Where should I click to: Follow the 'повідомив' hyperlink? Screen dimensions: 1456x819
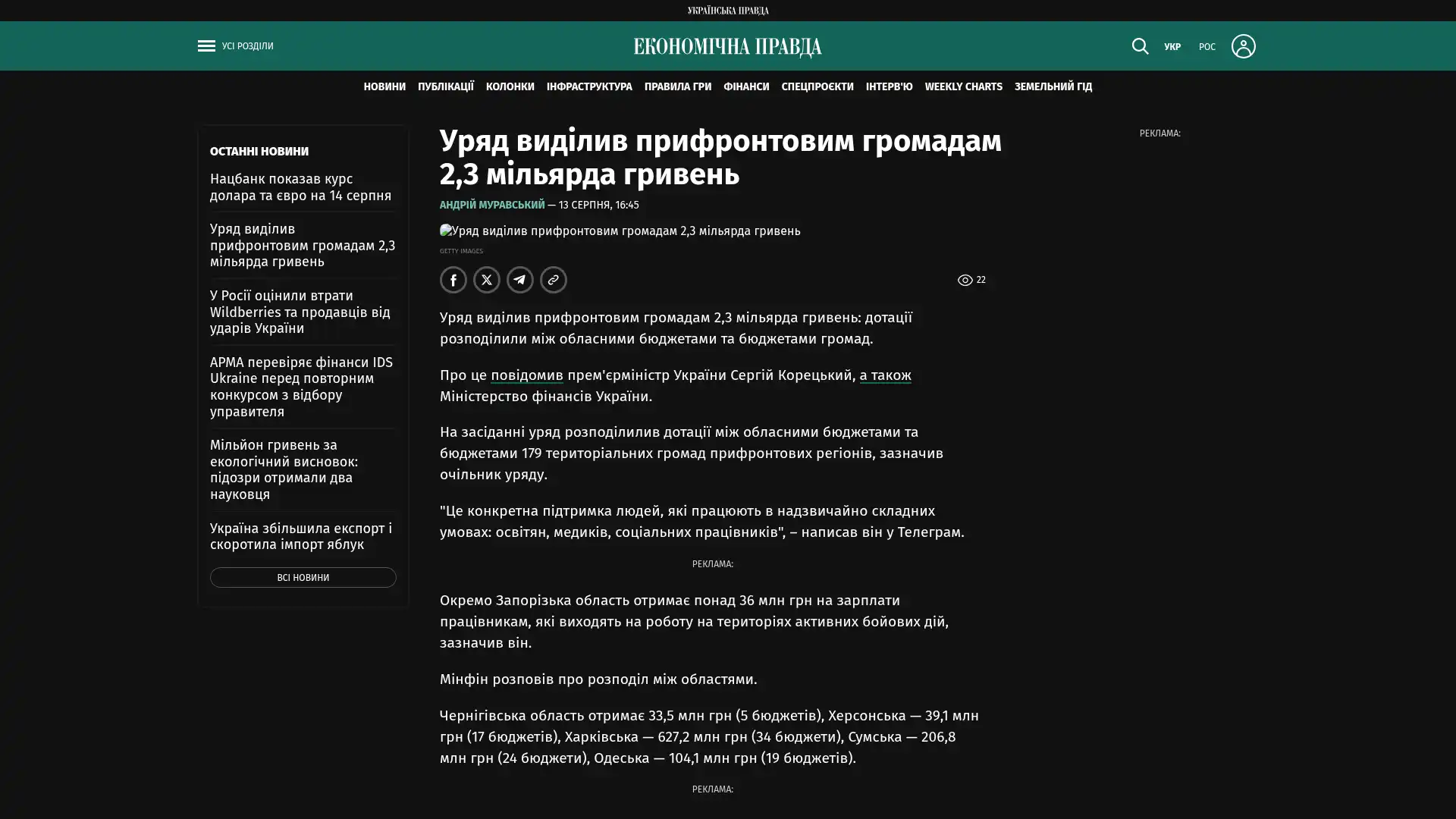(x=527, y=375)
